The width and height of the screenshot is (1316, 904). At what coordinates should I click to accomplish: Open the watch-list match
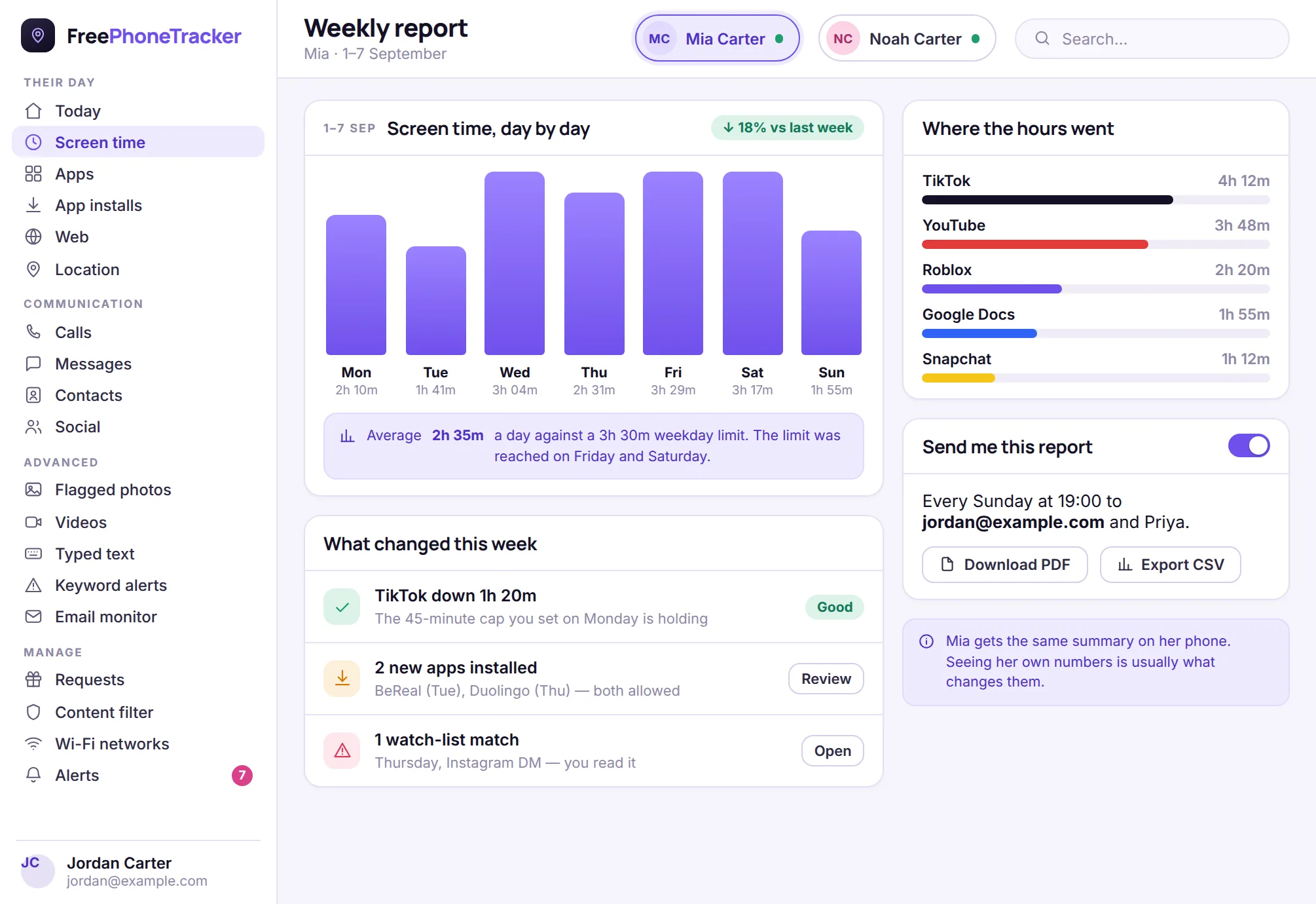[x=833, y=751]
